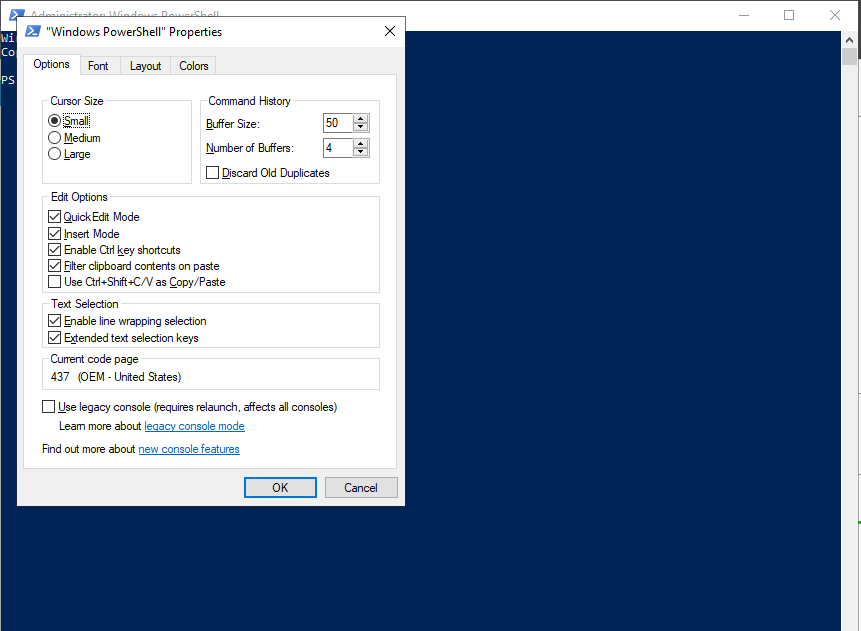Decrease Number of Buffers with down arrow
The width and height of the screenshot is (861, 631).
(360, 152)
